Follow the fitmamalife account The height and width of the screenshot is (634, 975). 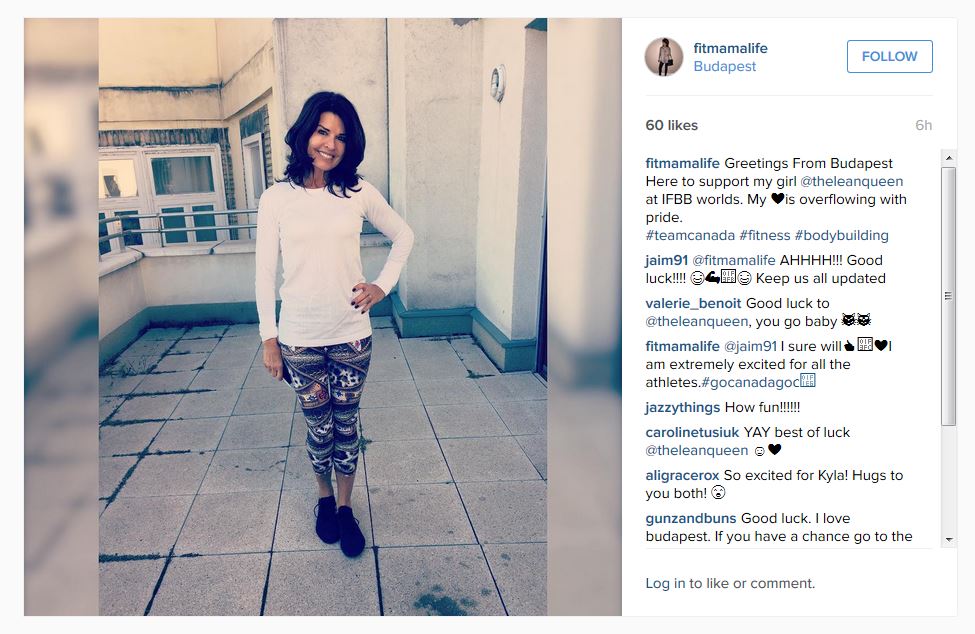point(889,57)
